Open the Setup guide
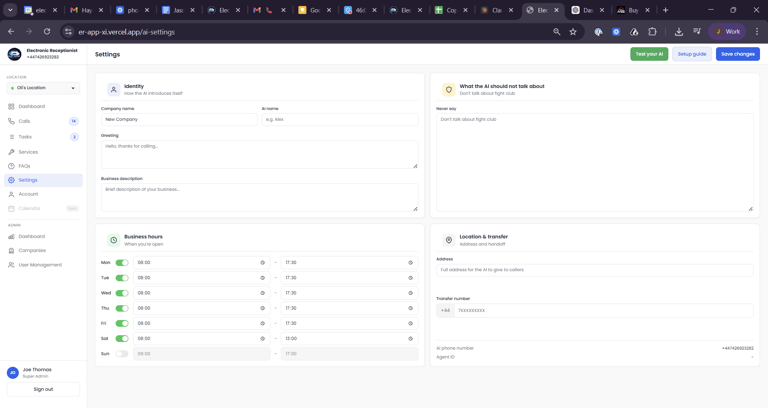This screenshot has height=408, width=768. click(x=692, y=54)
